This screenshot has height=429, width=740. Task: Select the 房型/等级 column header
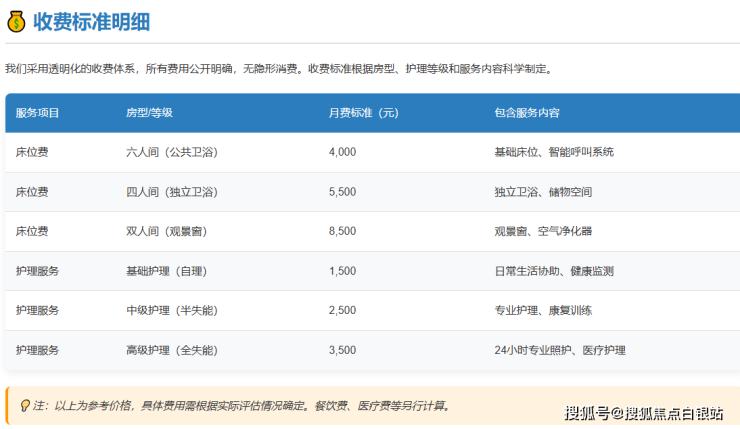click(149, 113)
